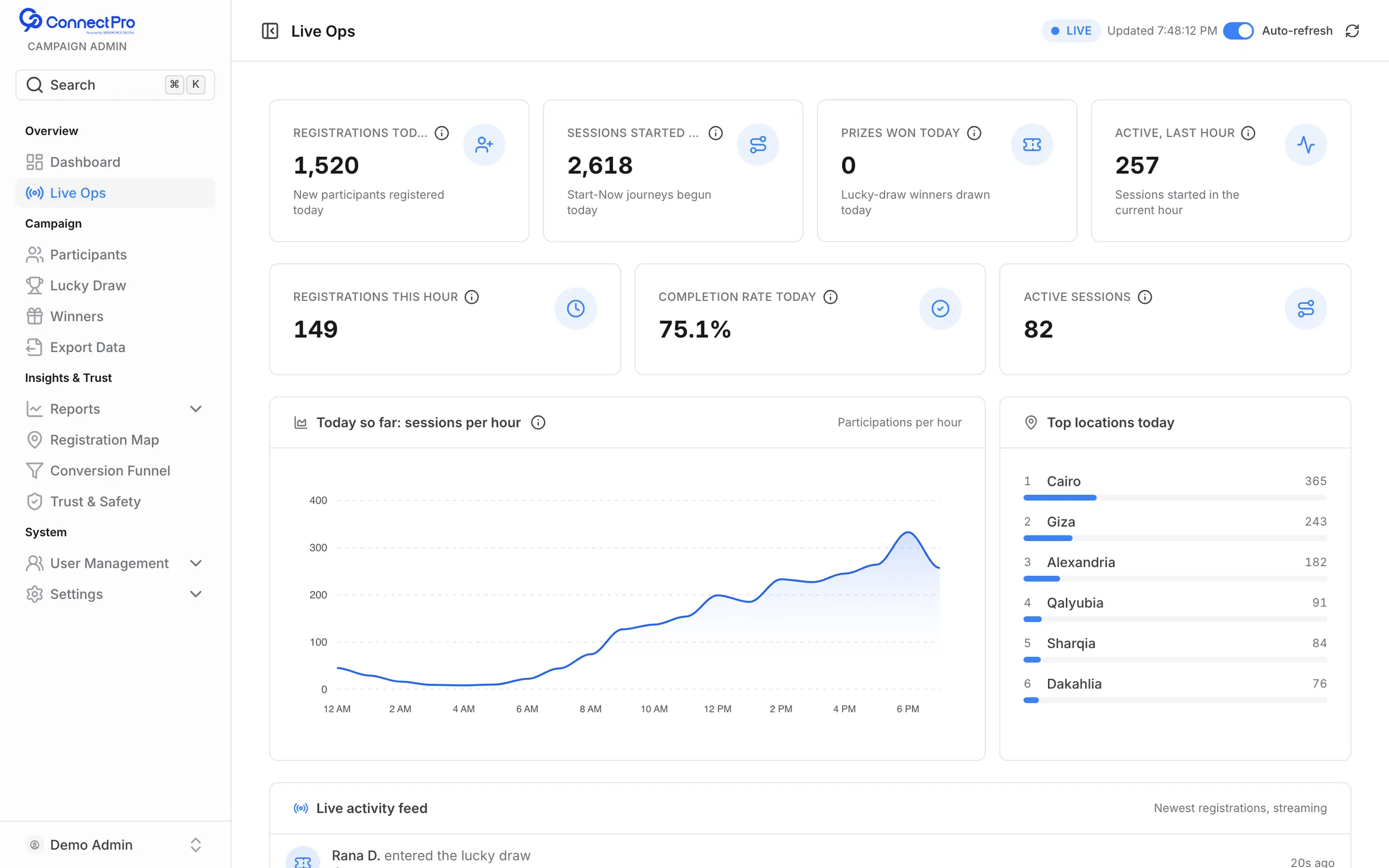Viewport: 1389px width, 868px height.
Task: Expand the Reports submenu chevron
Action: point(196,409)
